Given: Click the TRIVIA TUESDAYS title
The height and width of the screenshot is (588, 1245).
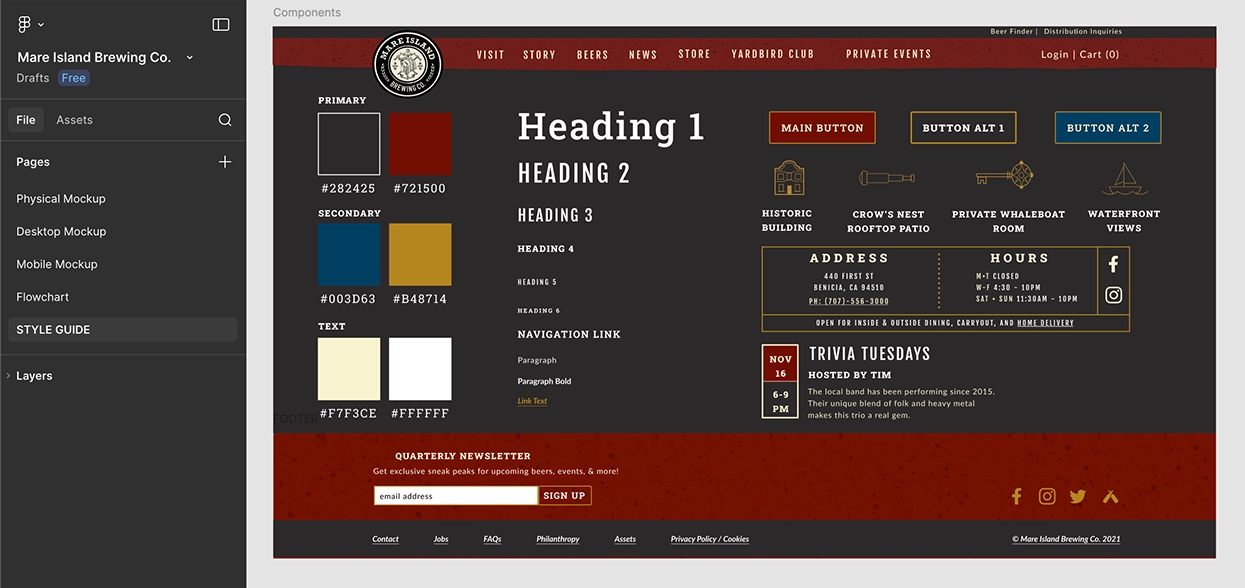Looking at the screenshot, I should 869,354.
